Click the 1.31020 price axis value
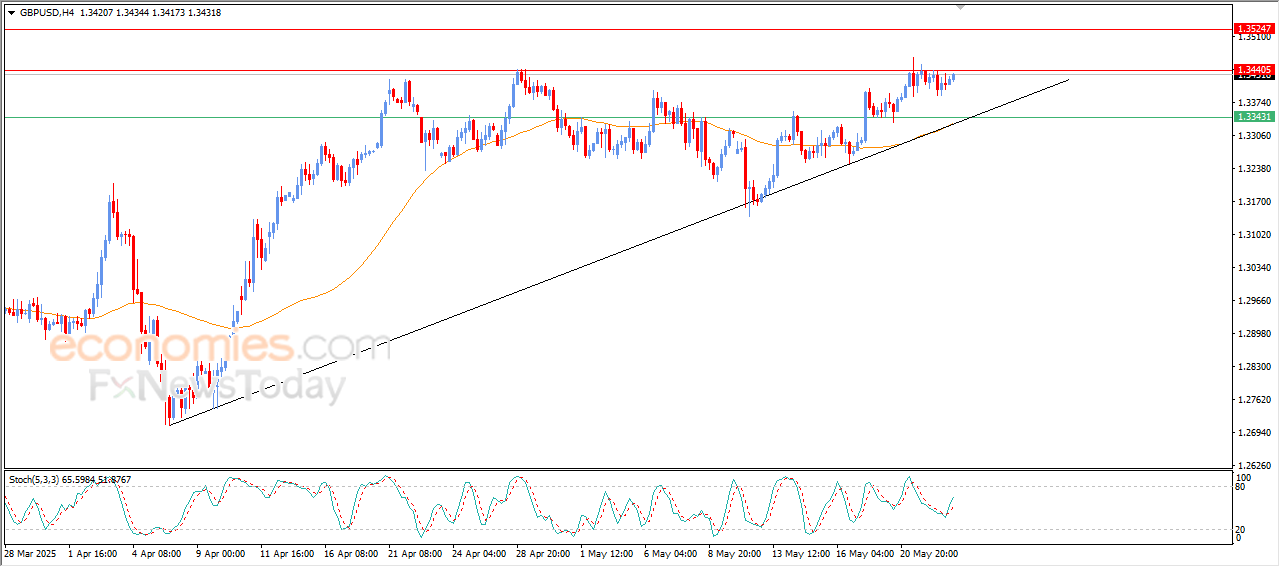 [x=1253, y=235]
